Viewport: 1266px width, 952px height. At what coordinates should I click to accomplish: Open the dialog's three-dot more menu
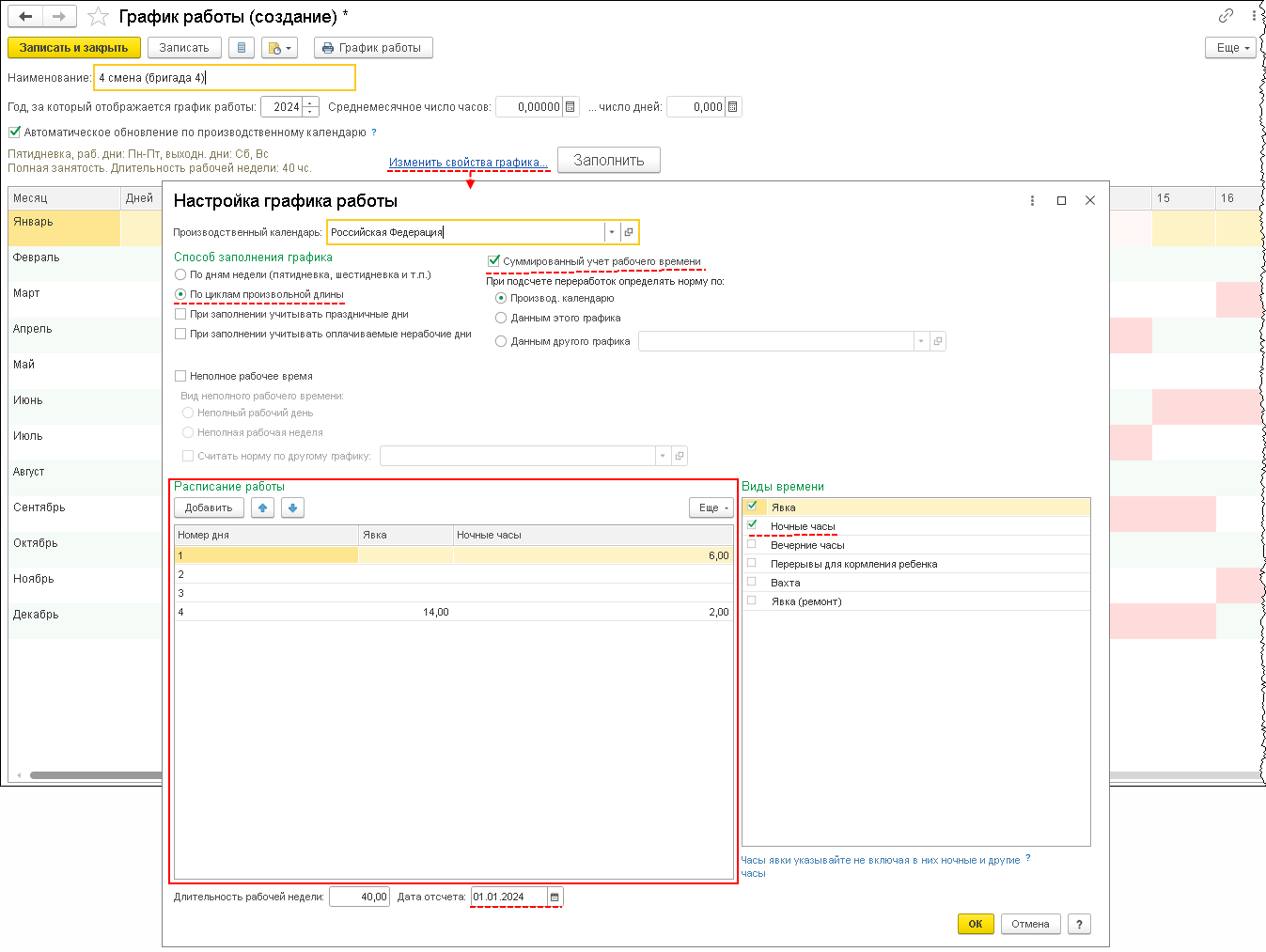tap(1032, 200)
